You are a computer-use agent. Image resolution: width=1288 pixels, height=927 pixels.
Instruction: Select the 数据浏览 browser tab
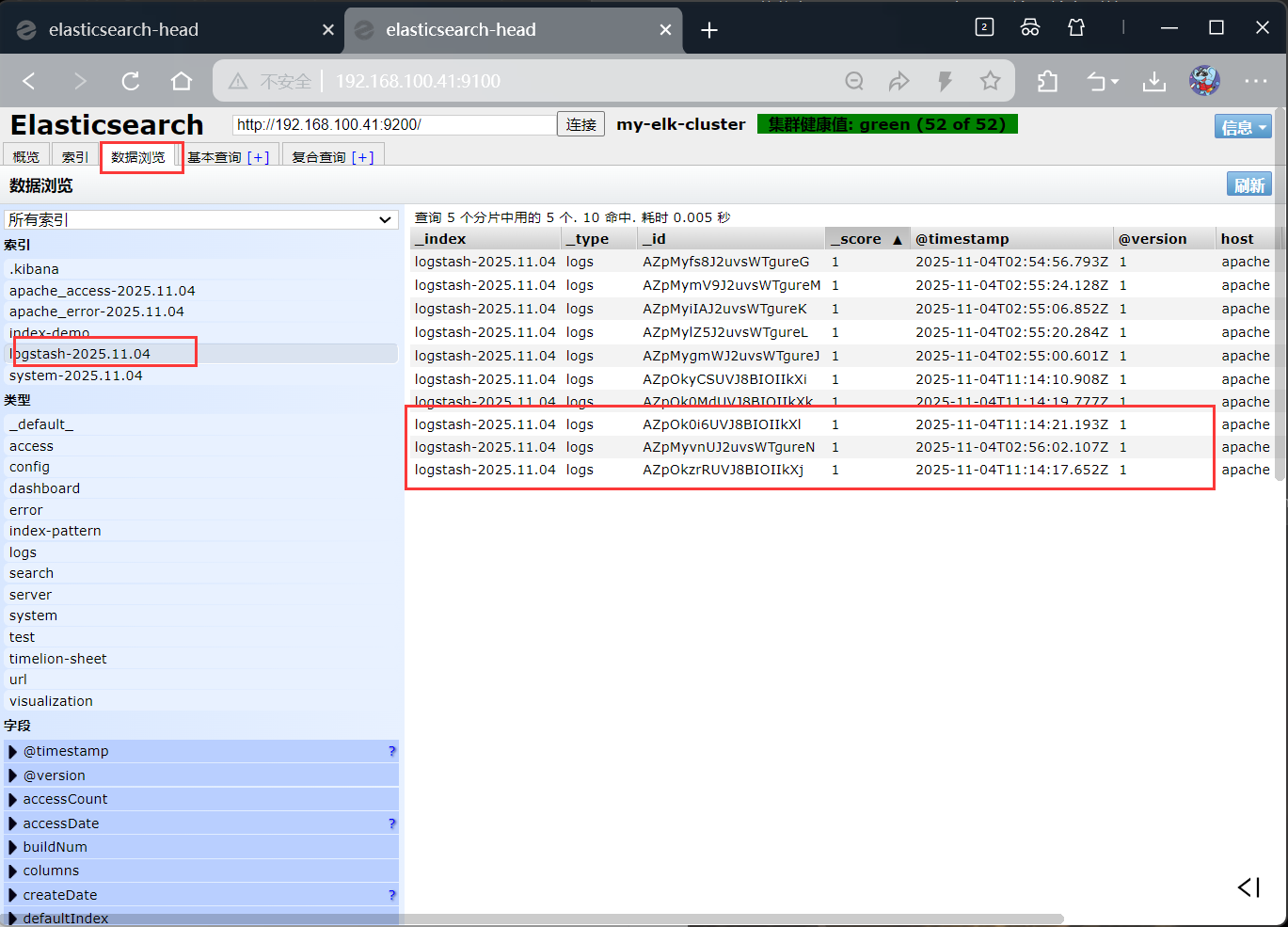(x=138, y=157)
